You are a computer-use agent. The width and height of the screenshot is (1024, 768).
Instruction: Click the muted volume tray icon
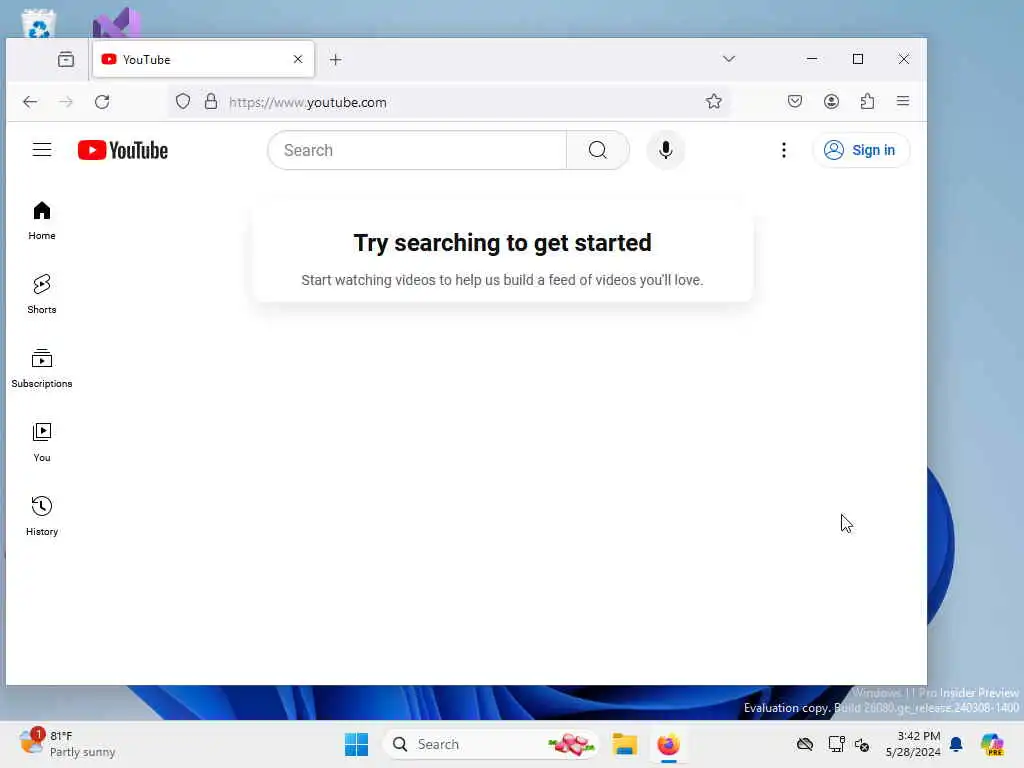coord(862,744)
